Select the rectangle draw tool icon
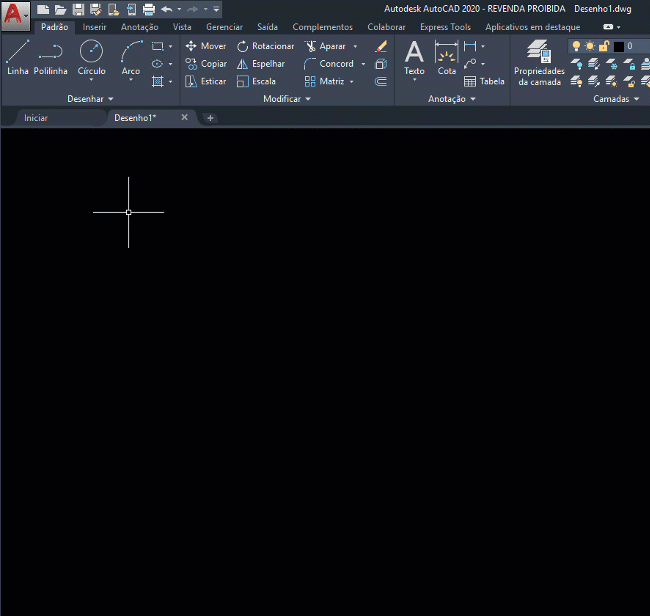650x616 pixels. [x=158, y=46]
